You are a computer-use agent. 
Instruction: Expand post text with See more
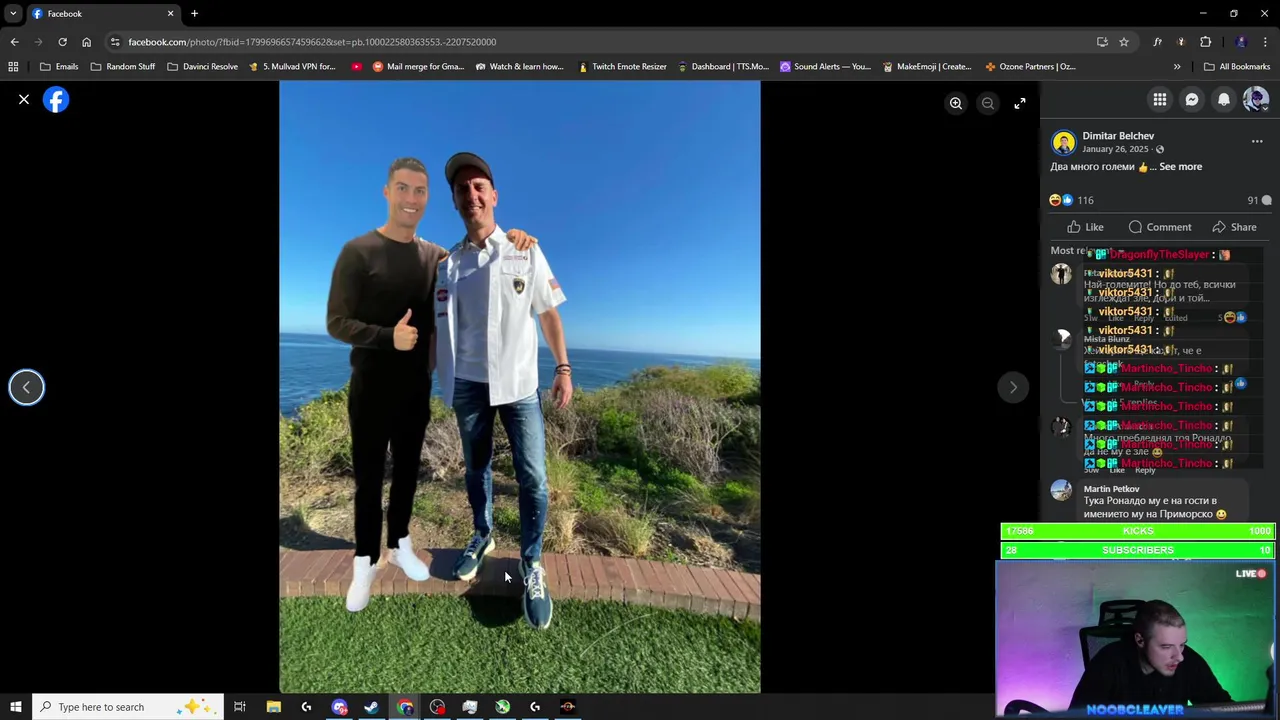1181,167
